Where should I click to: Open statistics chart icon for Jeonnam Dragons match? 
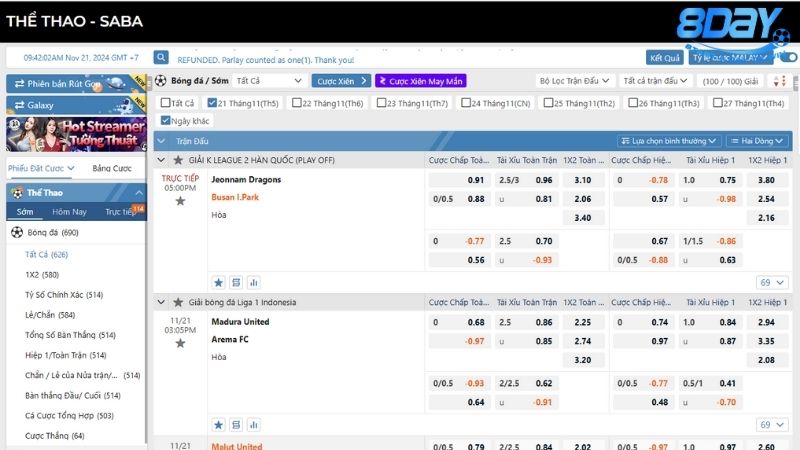254,282
